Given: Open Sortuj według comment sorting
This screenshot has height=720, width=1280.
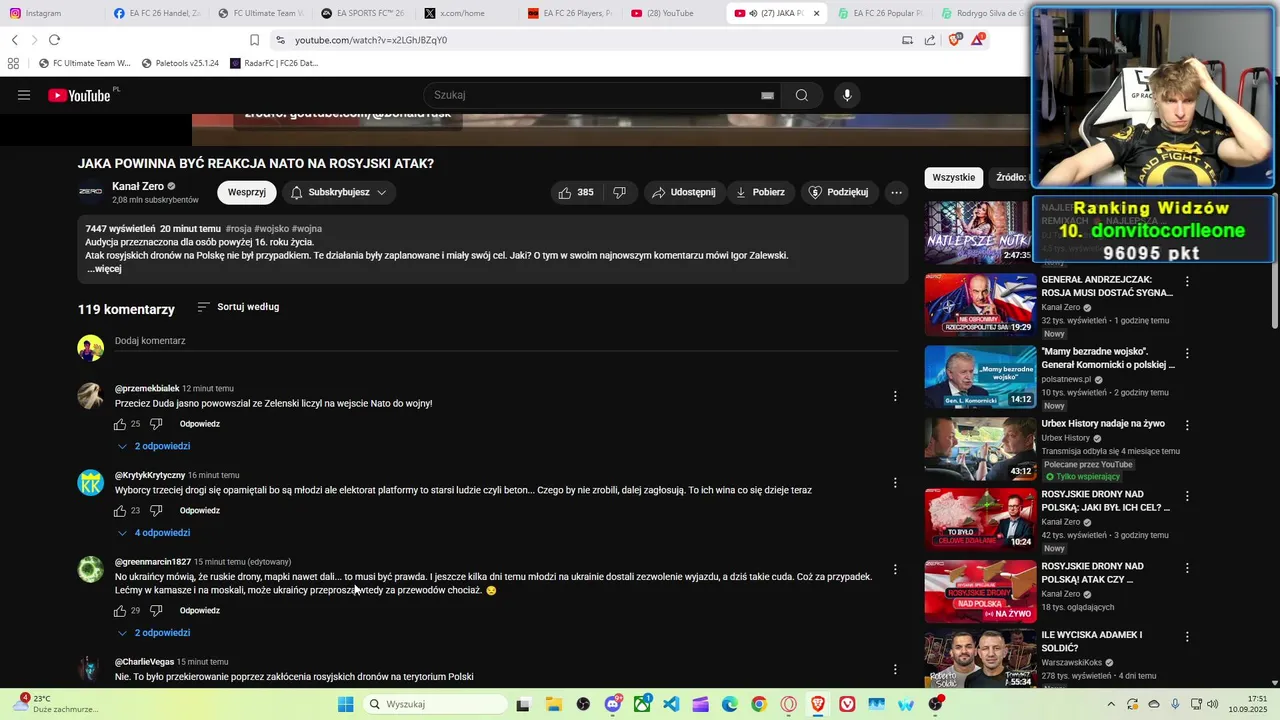Looking at the screenshot, I should 238,307.
